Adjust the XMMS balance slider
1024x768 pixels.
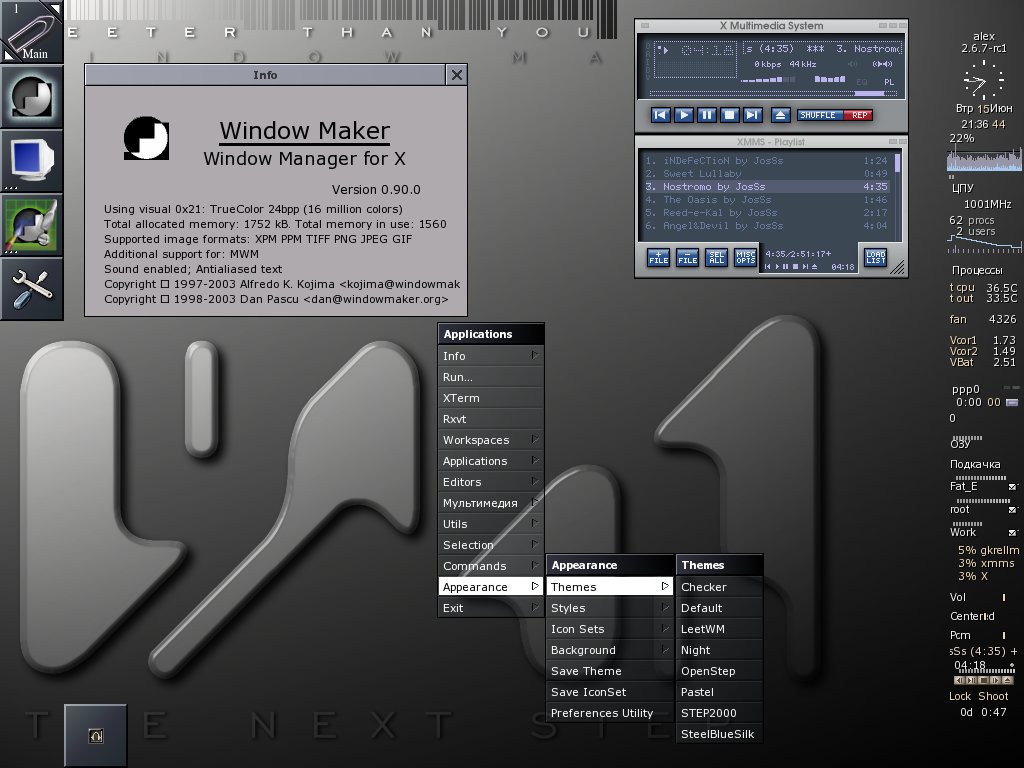tap(829, 80)
